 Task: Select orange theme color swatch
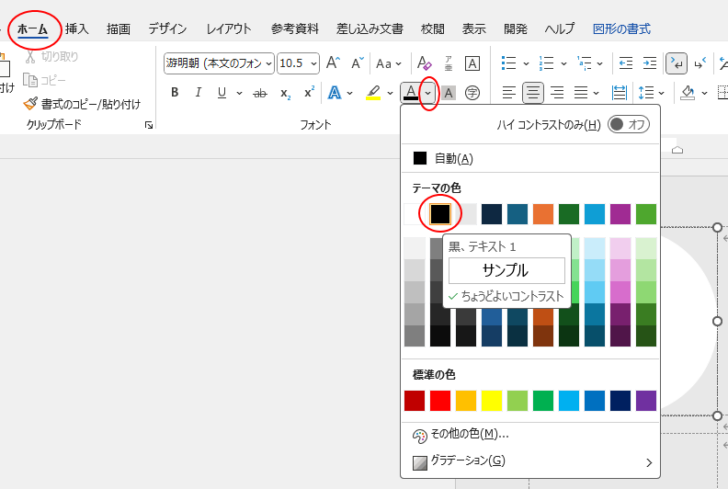(543, 214)
